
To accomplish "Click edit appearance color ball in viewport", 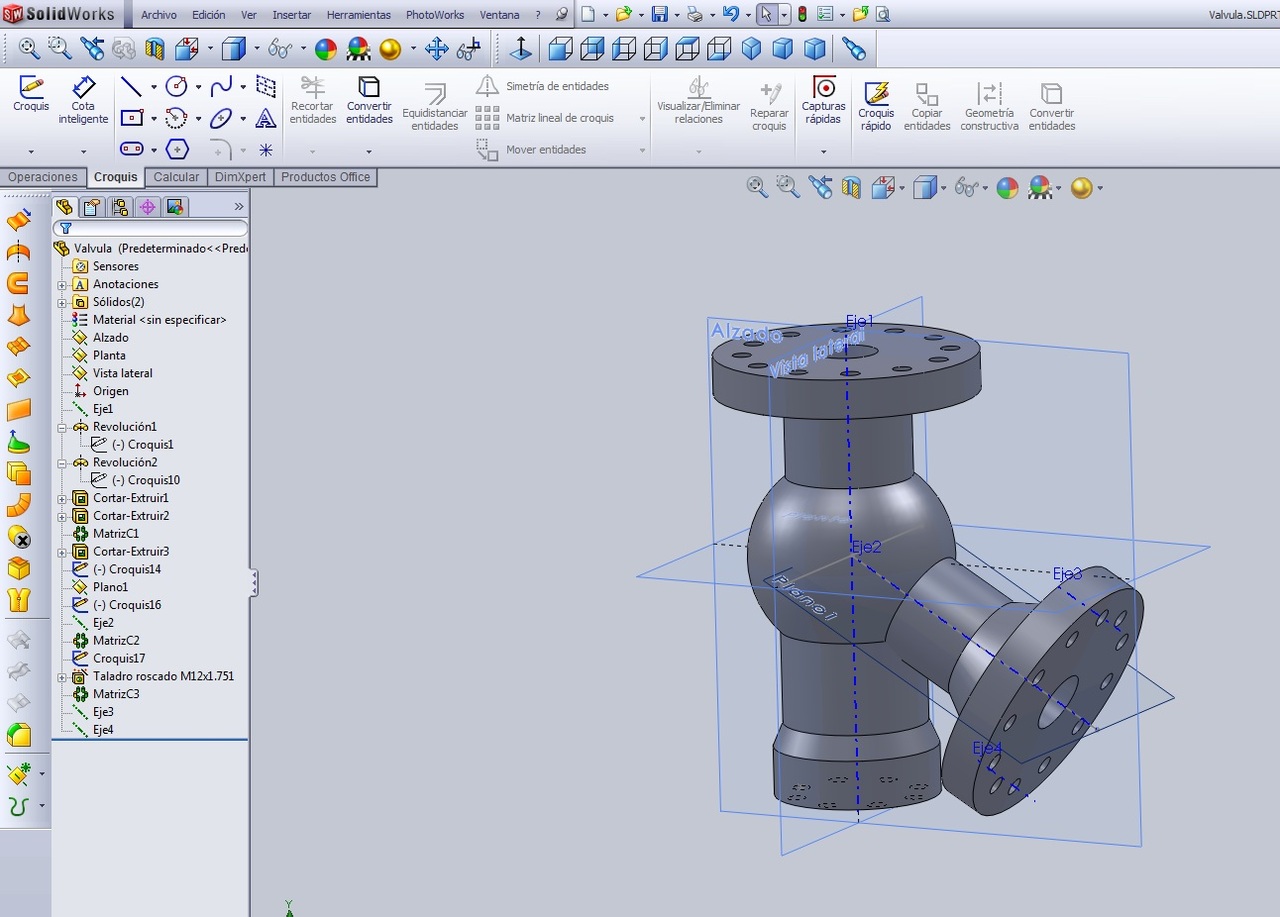I will coord(1007,187).
